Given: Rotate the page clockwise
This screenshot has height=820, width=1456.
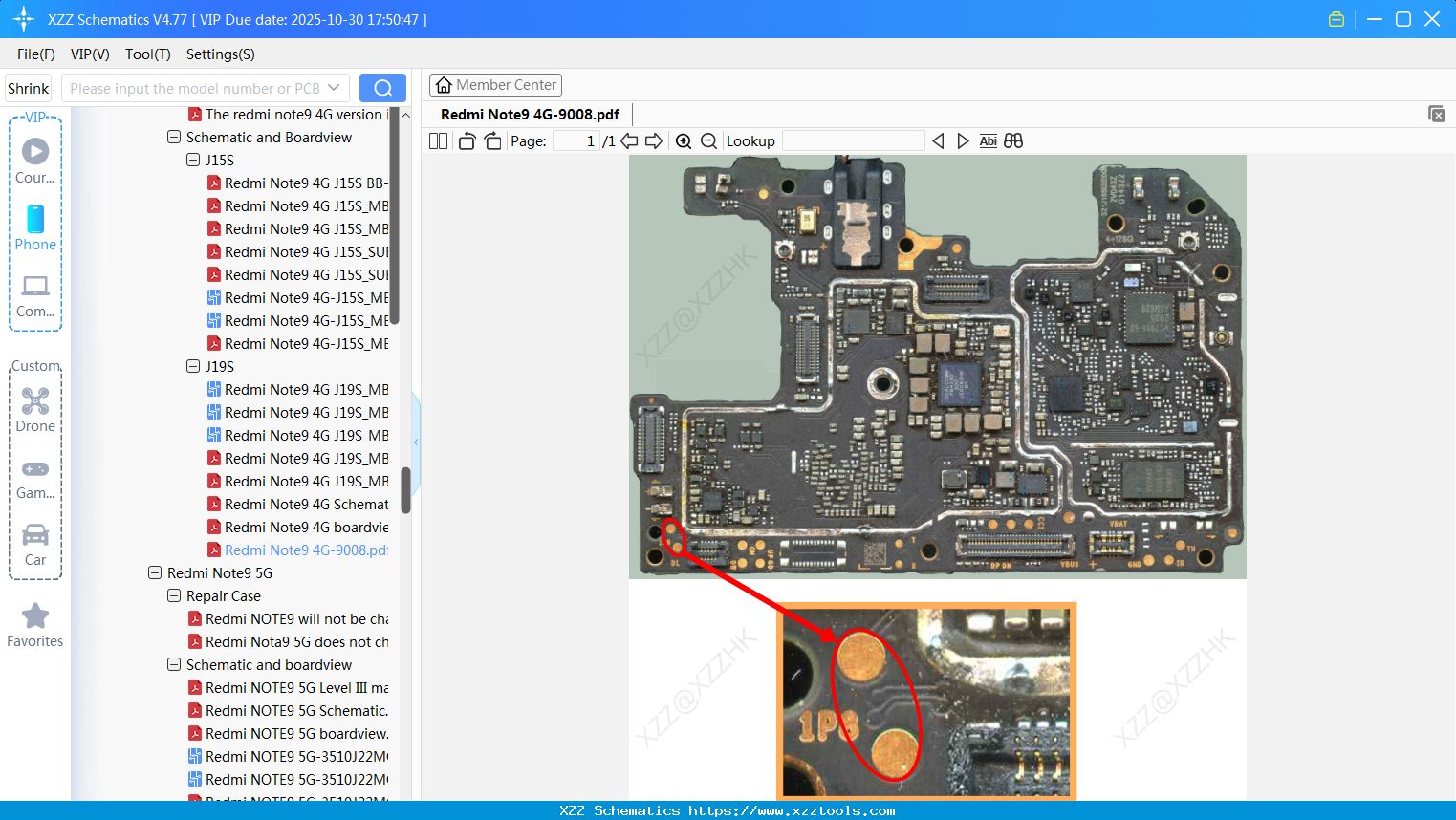Looking at the screenshot, I should coord(492,141).
